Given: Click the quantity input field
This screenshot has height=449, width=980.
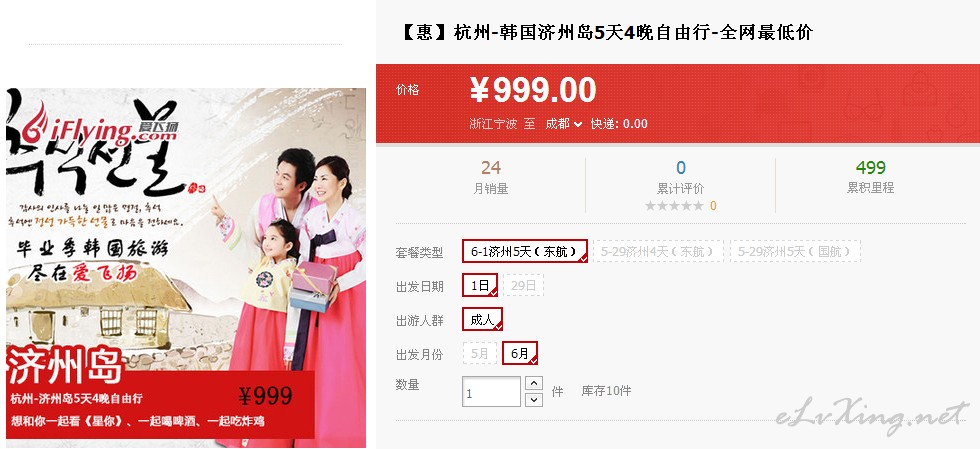Looking at the screenshot, I should [491, 391].
